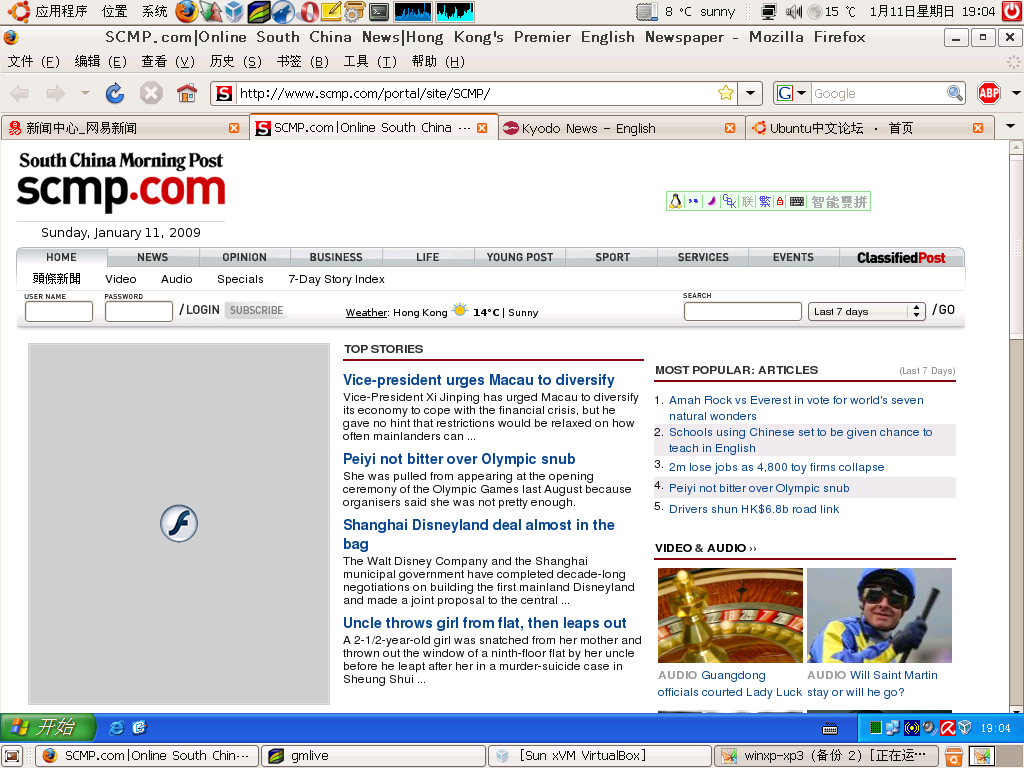Bookmark this page with the star icon
The height and width of the screenshot is (768, 1024).
[726, 93]
